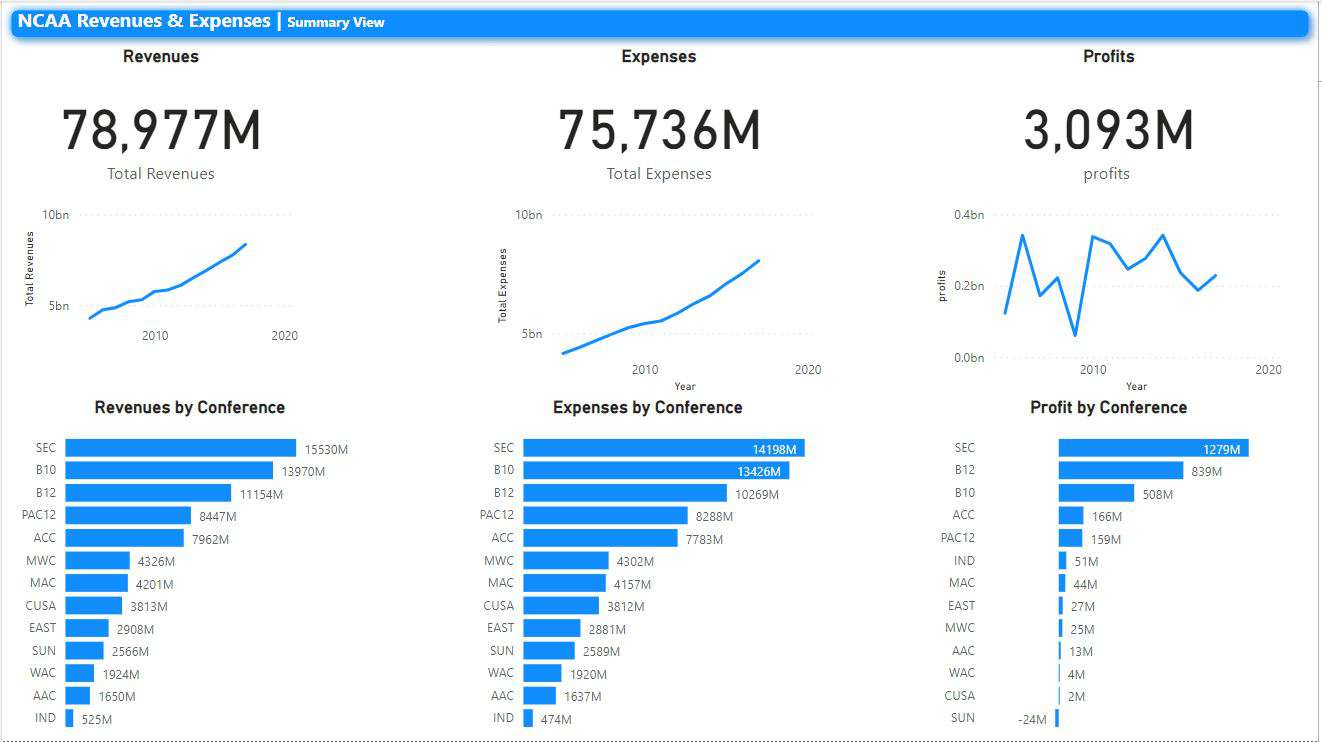Click the Revenues by Conference chart title
The height and width of the screenshot is (742, 1322).
[189, 407]
